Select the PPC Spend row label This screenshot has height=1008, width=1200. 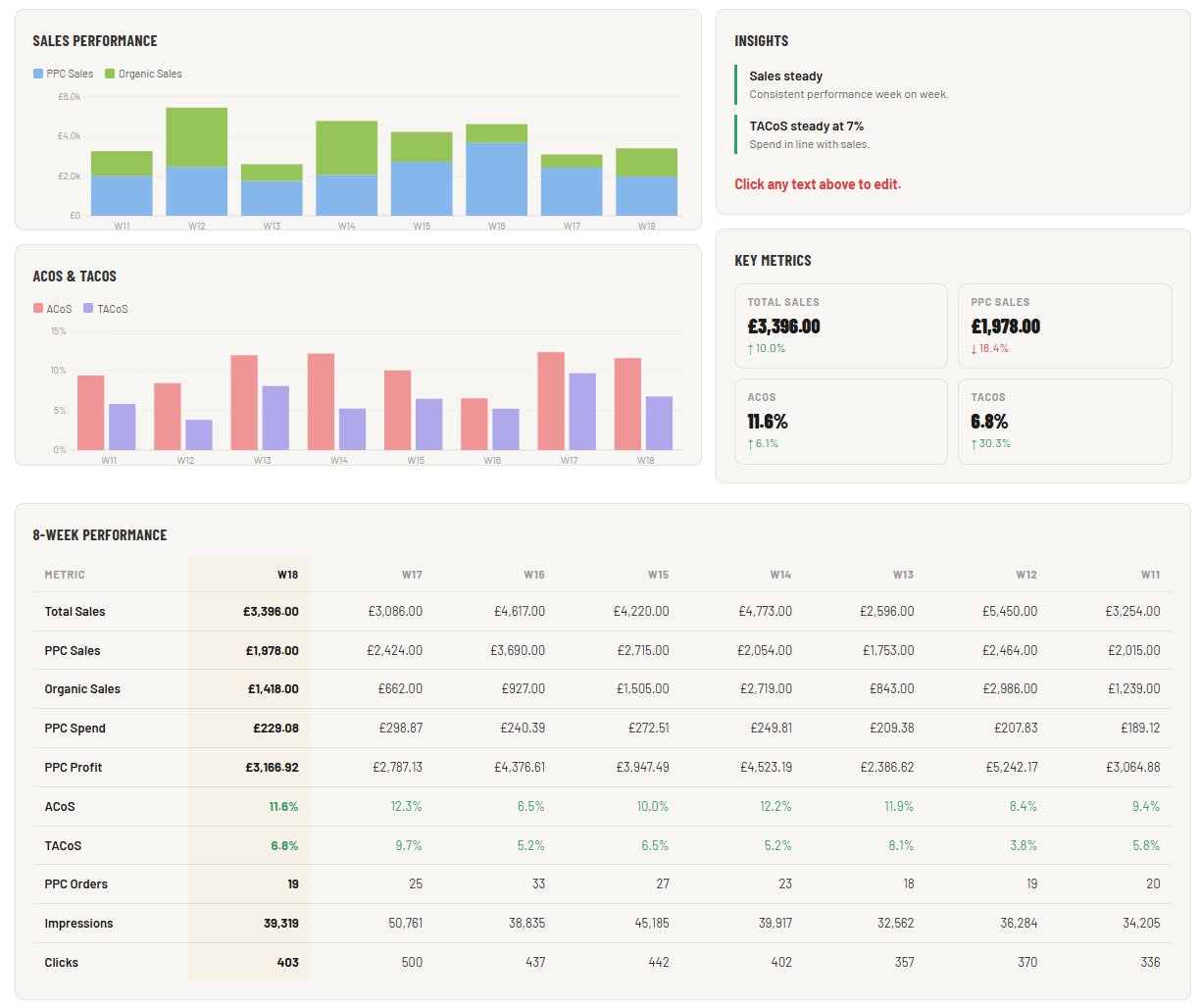pos(75,729)
